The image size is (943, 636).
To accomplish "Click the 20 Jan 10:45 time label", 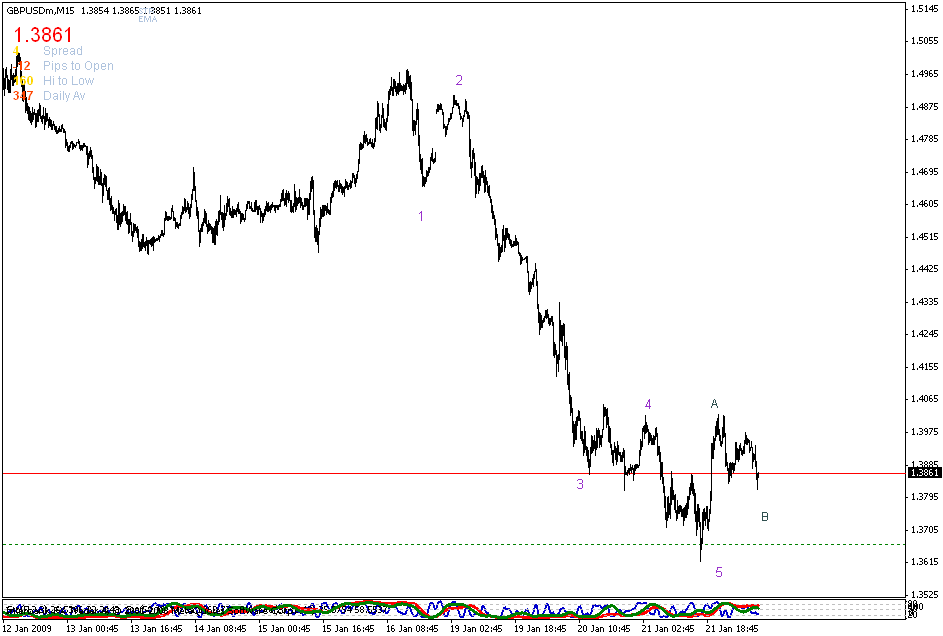I will tap(602, 629).
